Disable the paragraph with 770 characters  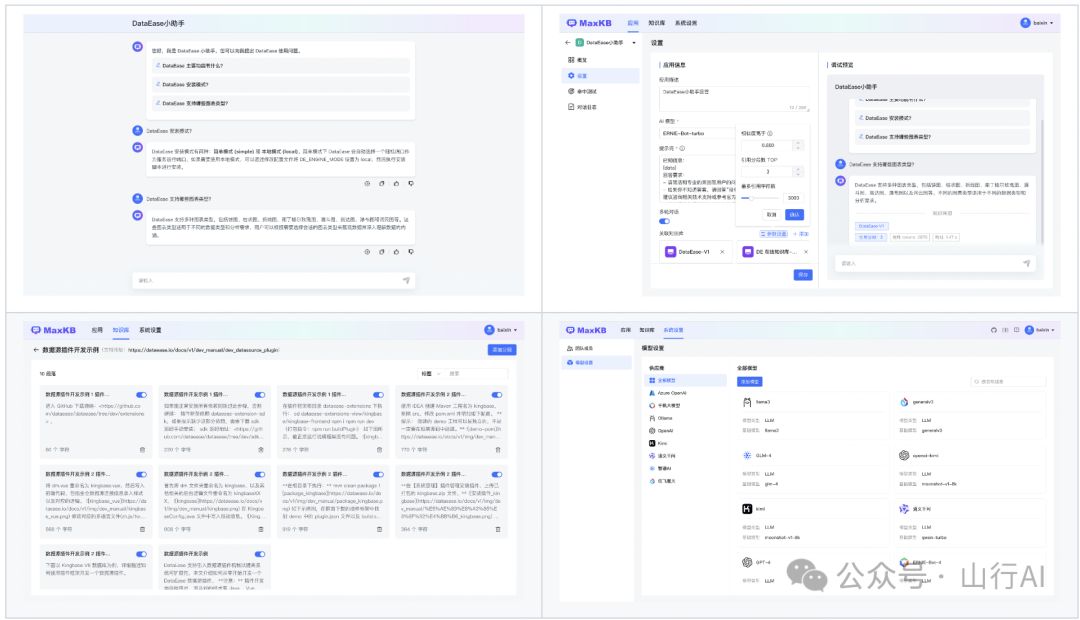497,395
